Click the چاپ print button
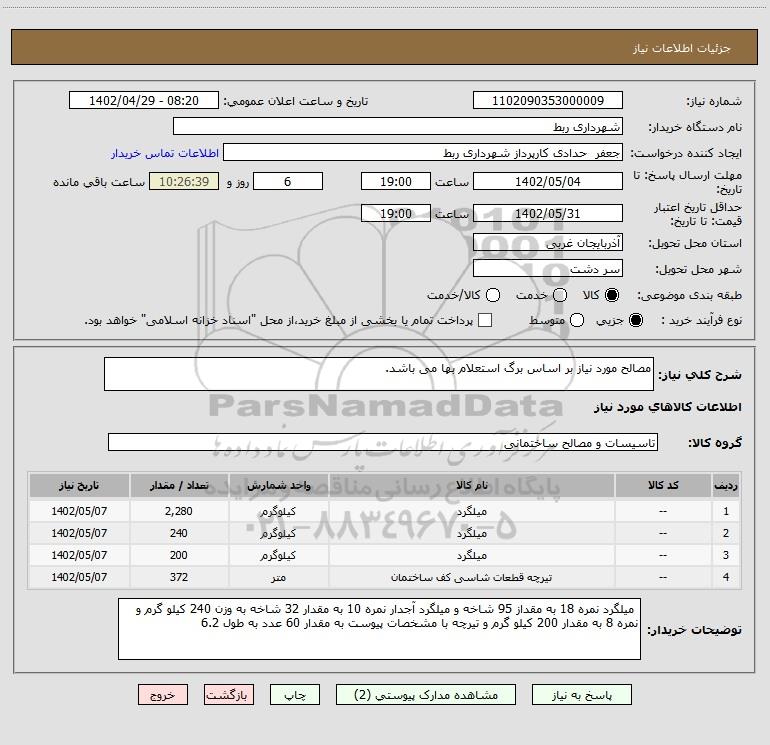Image resolution: width=770 pixels, height=745 pixels. pos(295,695)
